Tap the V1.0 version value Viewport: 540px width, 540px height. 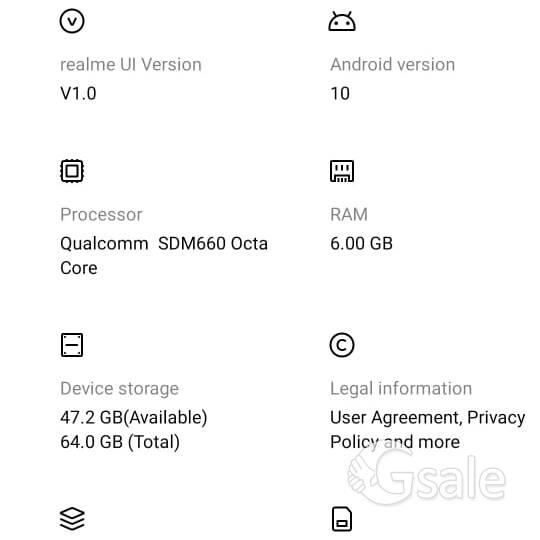78,93
